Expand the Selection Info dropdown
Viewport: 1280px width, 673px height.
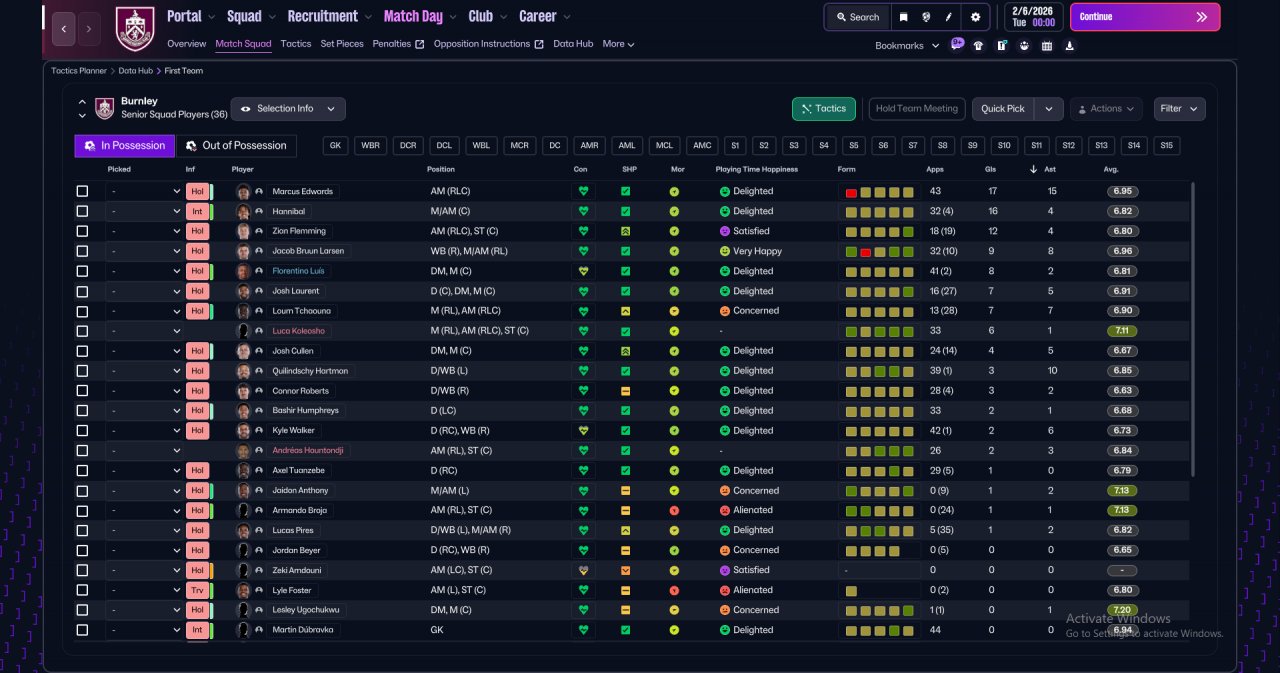coord(288,109)
